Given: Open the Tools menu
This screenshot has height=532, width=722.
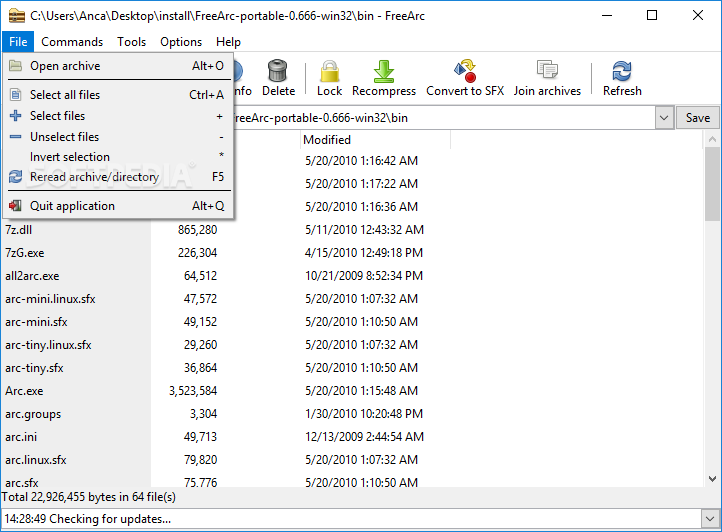Looking at the screenshot, I should point(131,42).
